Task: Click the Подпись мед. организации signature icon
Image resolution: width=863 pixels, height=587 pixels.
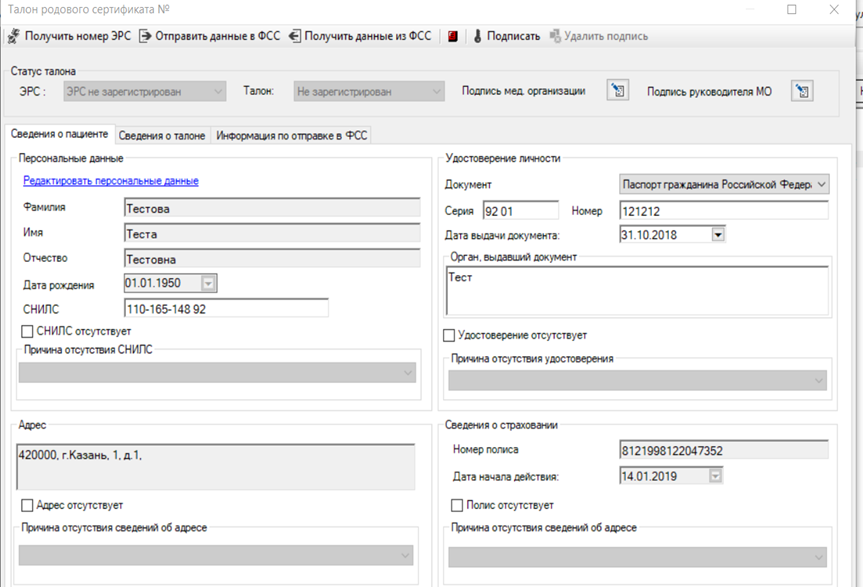Action: 618,90
